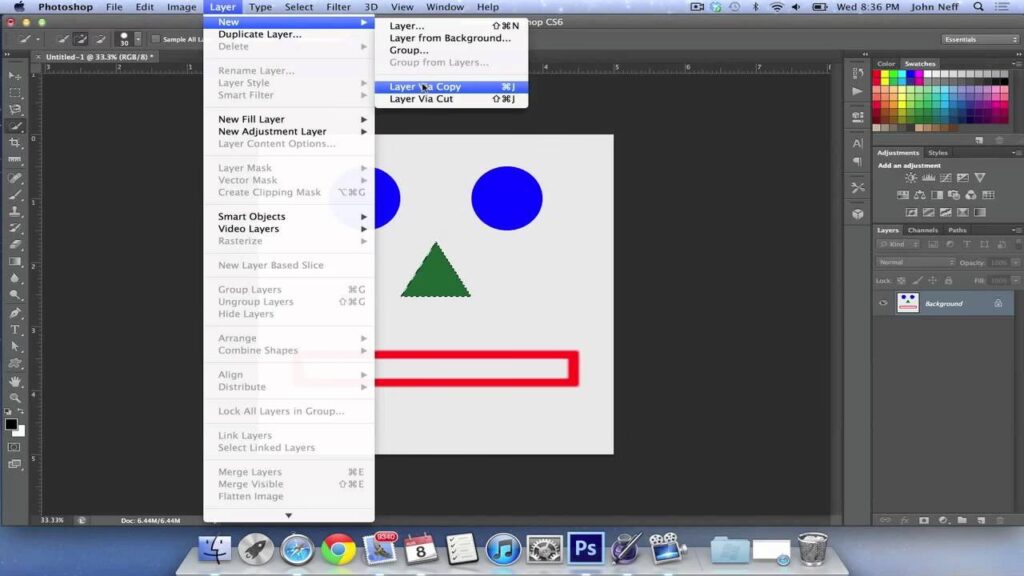This screenshot has height=576, width=1024.
Task: Pick the Type tool in the toolbar
Action: click(15, 329)
